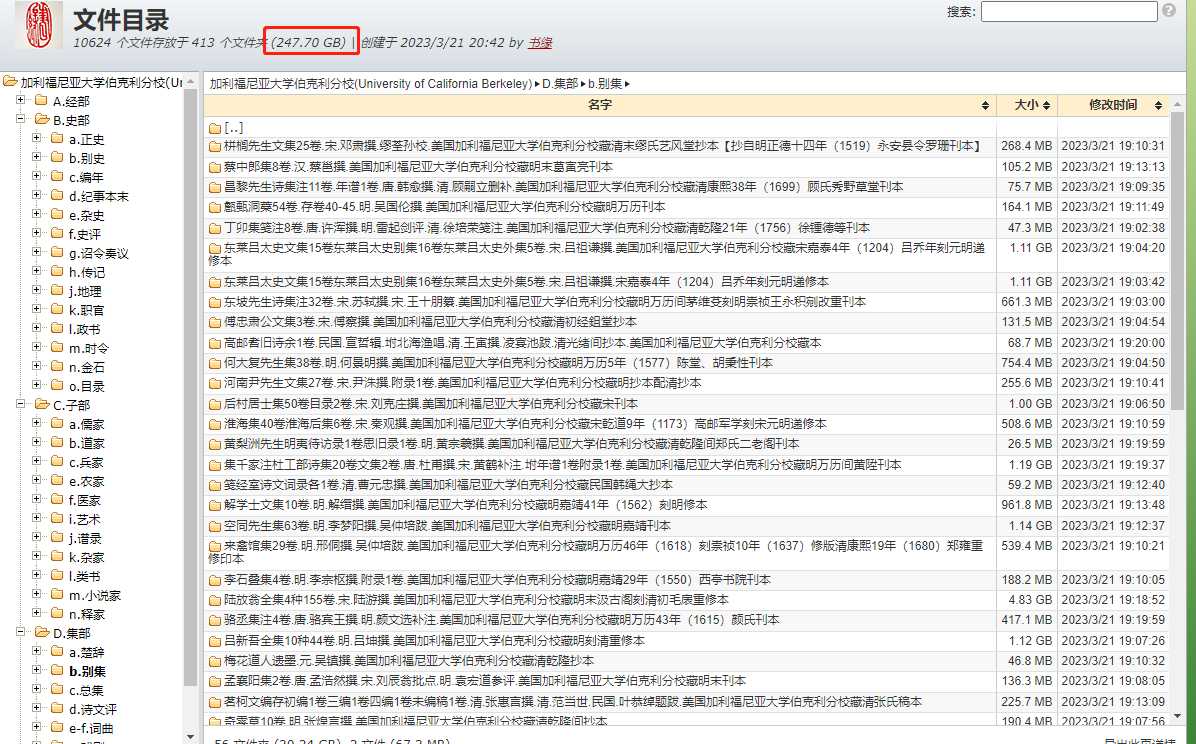Click folder icon beside 昌黎先生诗集注11卷 row
Image resolution: width=1196 pixels, height=744 pixels.
click(x=215, y=187)
